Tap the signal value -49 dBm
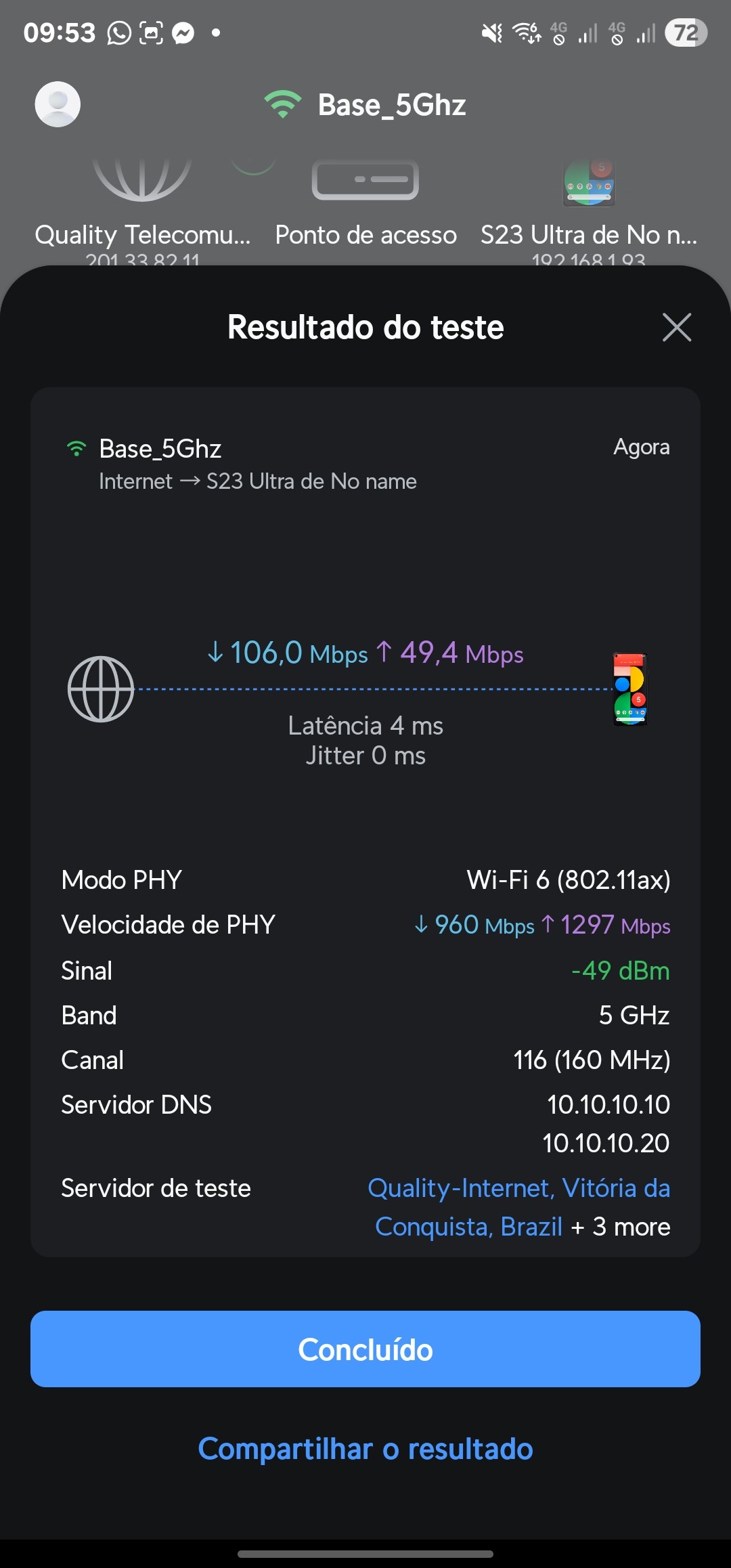Viewport: 731px width, 1568px height. click(x=620, y=971)
